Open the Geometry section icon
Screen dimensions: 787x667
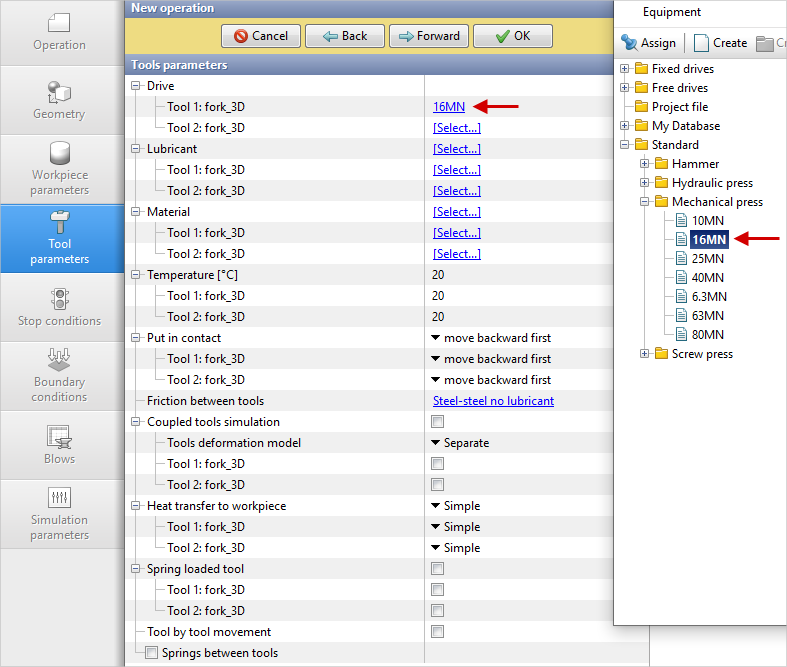coord(59,92)
